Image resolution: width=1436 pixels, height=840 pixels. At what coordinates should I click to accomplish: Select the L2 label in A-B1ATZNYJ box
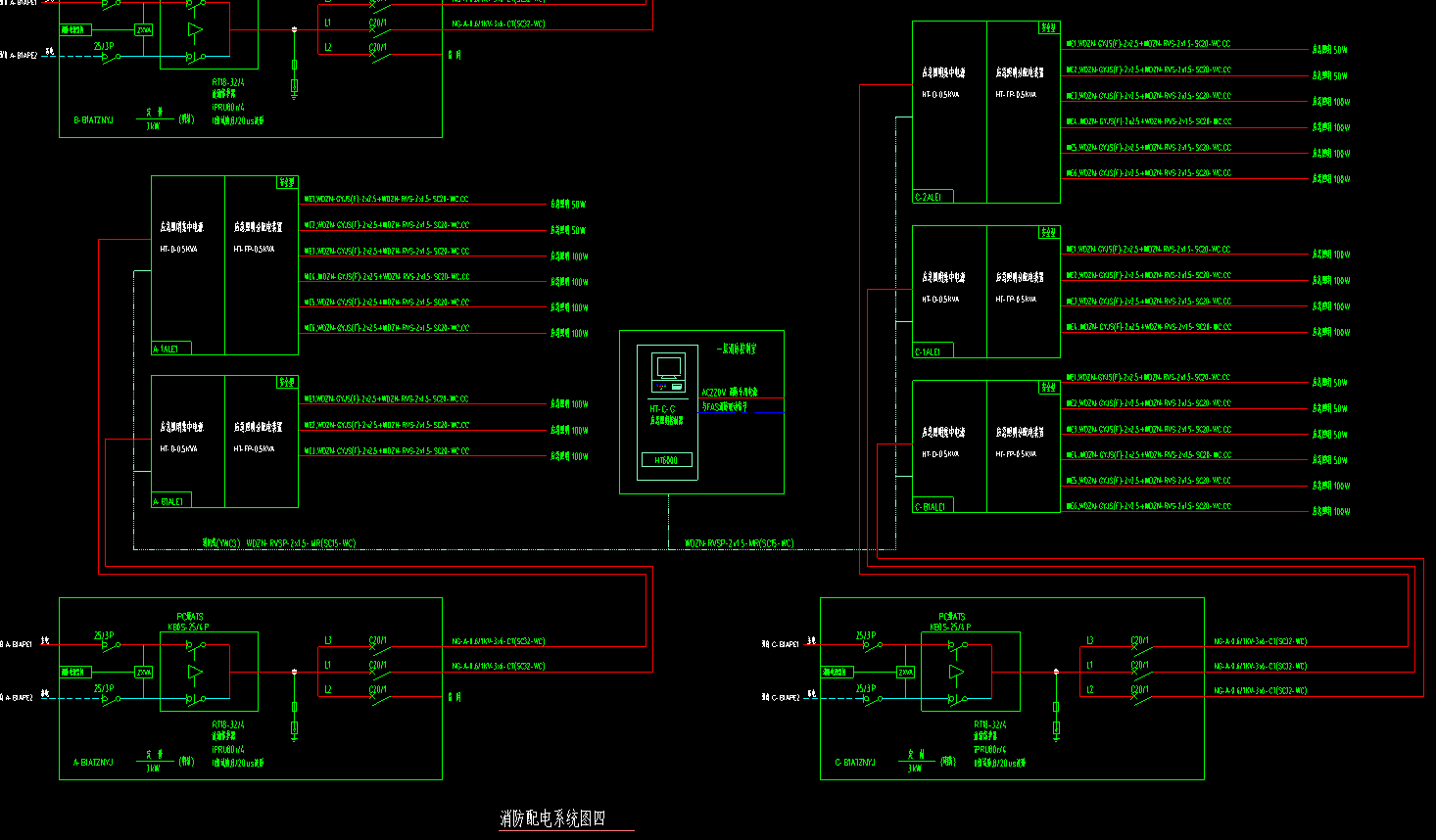coord(328,690)
